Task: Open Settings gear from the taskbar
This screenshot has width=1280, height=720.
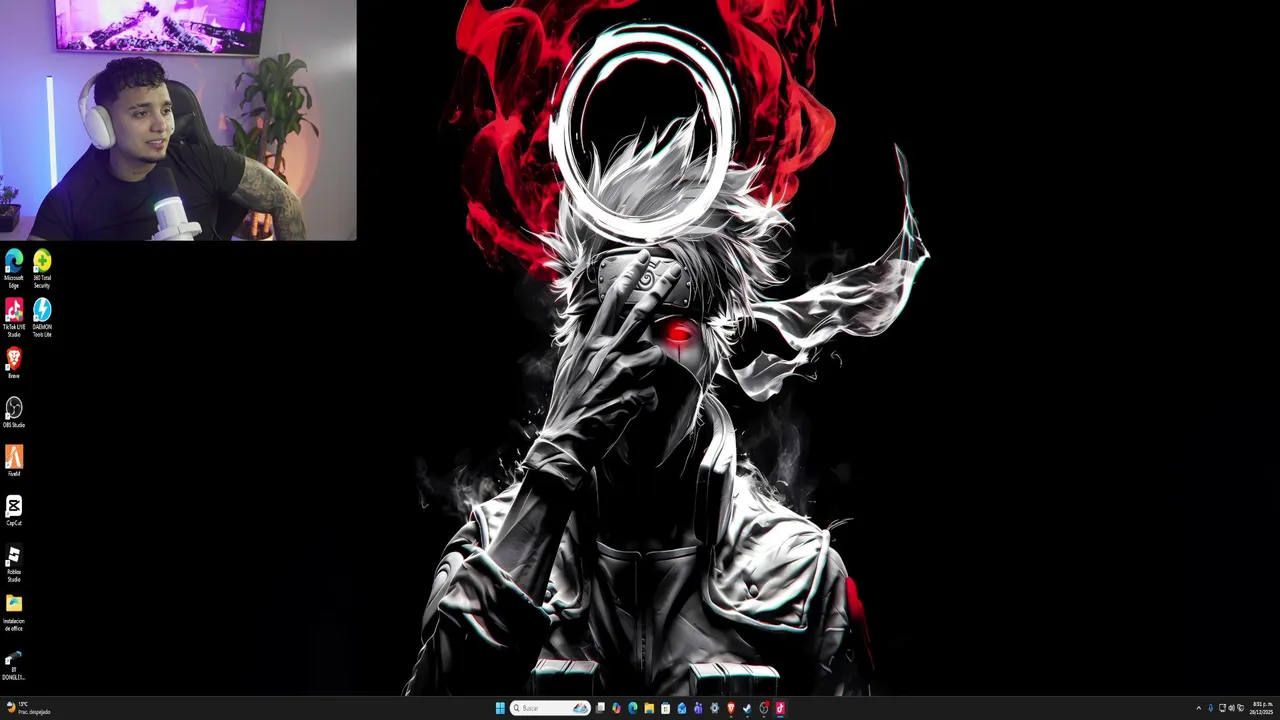Action: (x=714, y=708)
